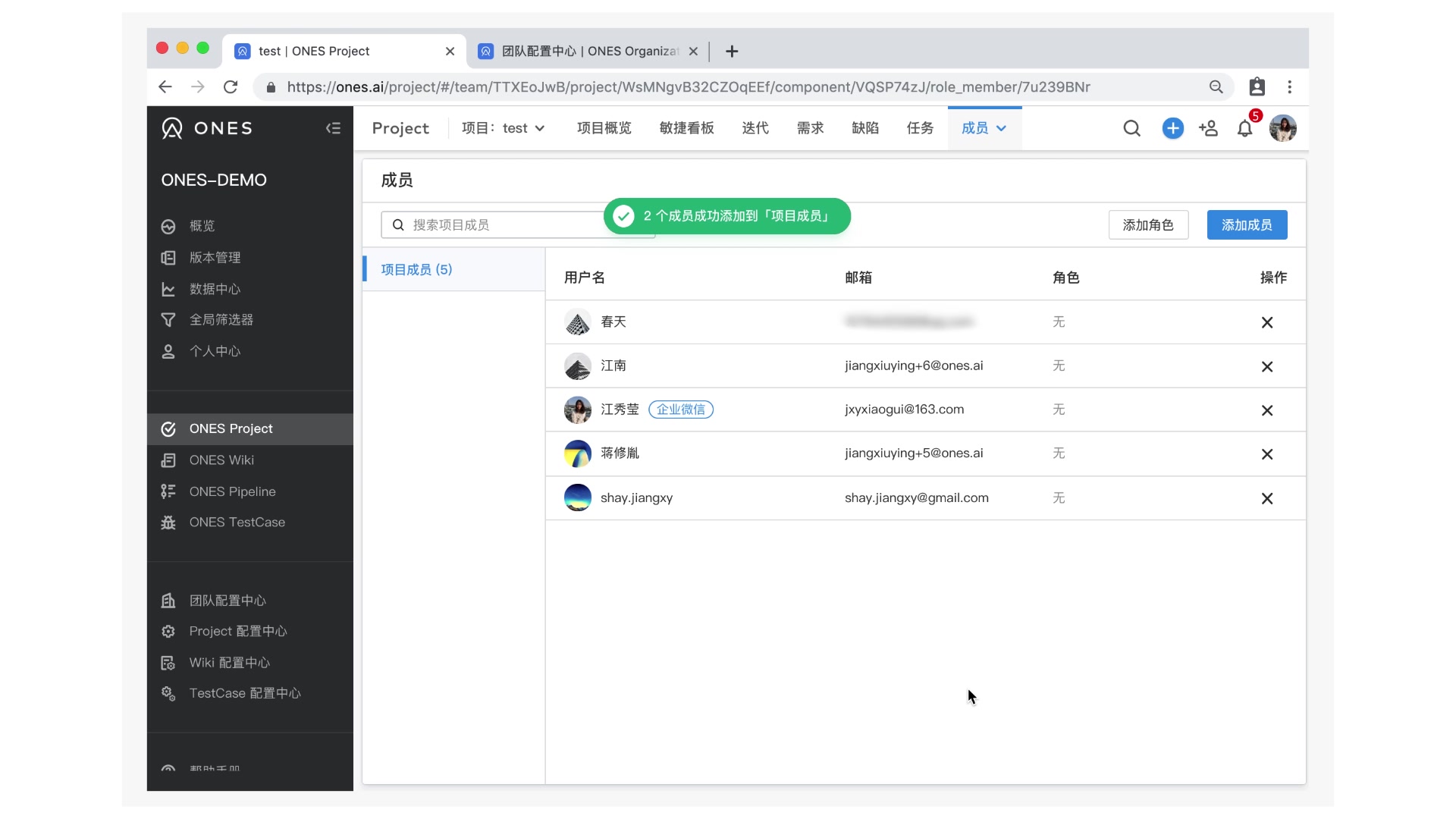Select 项目成员 (5) in role list

[x=416, y=270]
